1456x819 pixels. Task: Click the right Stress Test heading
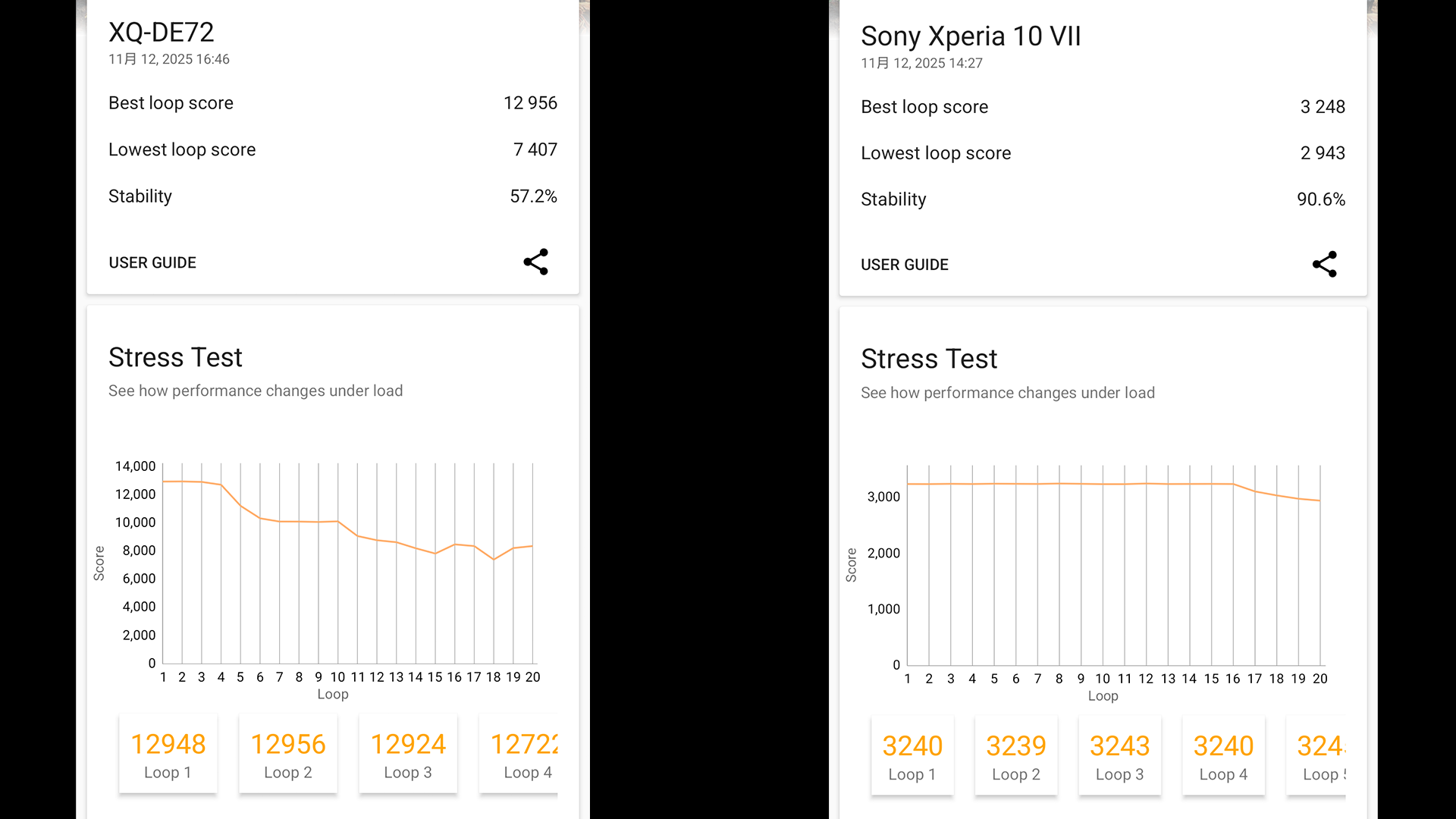(x=929, y=359)
